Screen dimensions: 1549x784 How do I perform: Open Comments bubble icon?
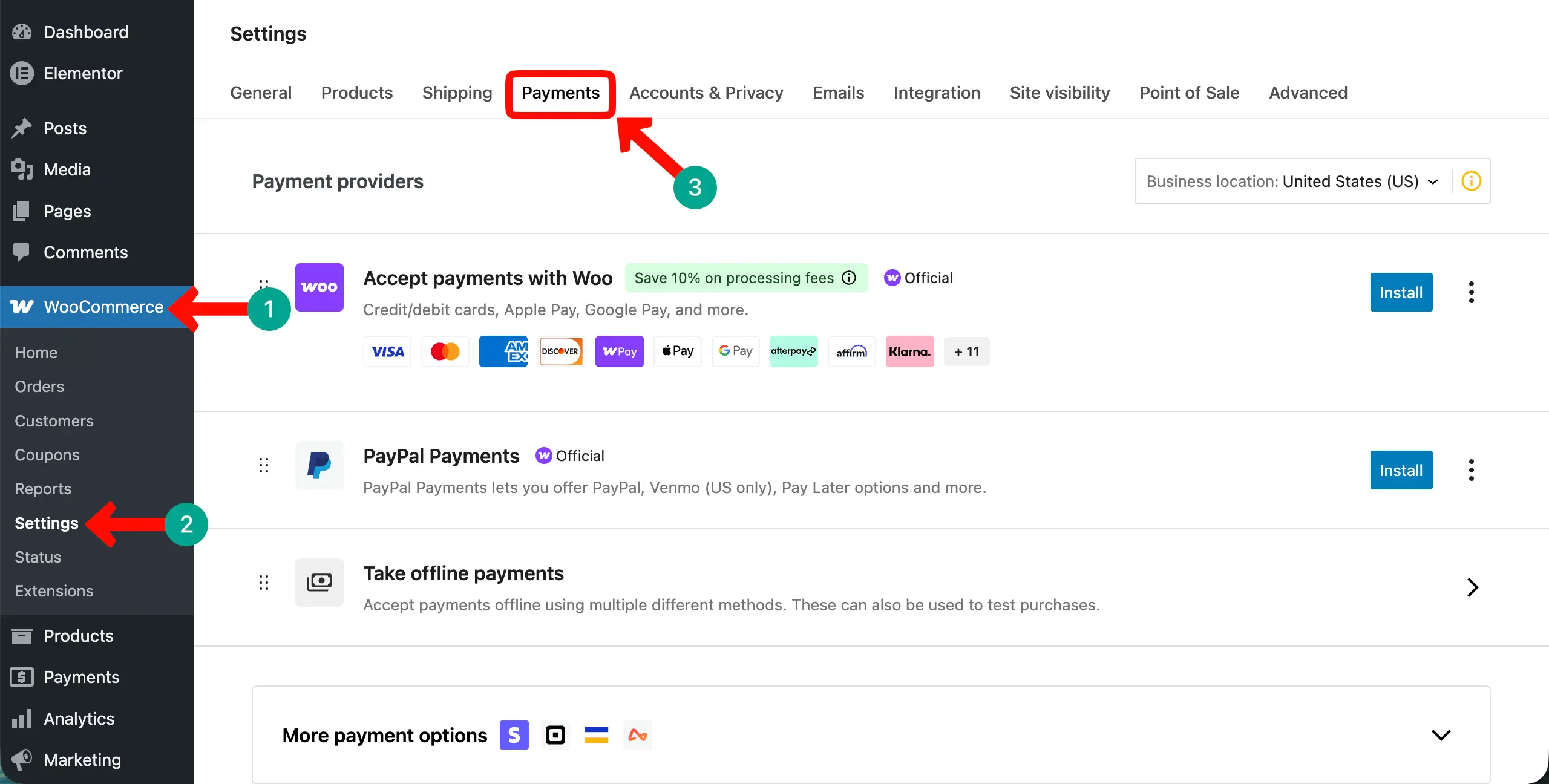pyautogui.click(x=22, y=252)
